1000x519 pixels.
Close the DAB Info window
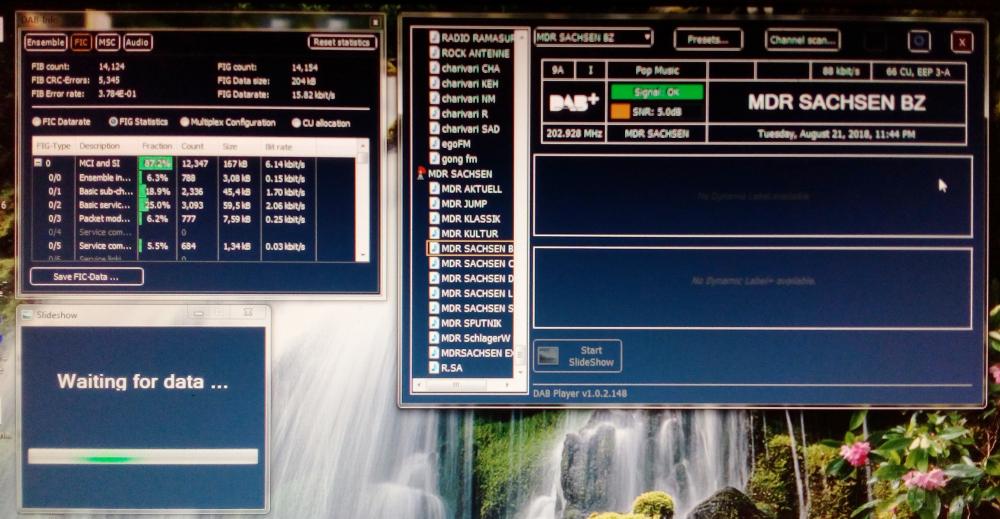click(x=375, y=22)
